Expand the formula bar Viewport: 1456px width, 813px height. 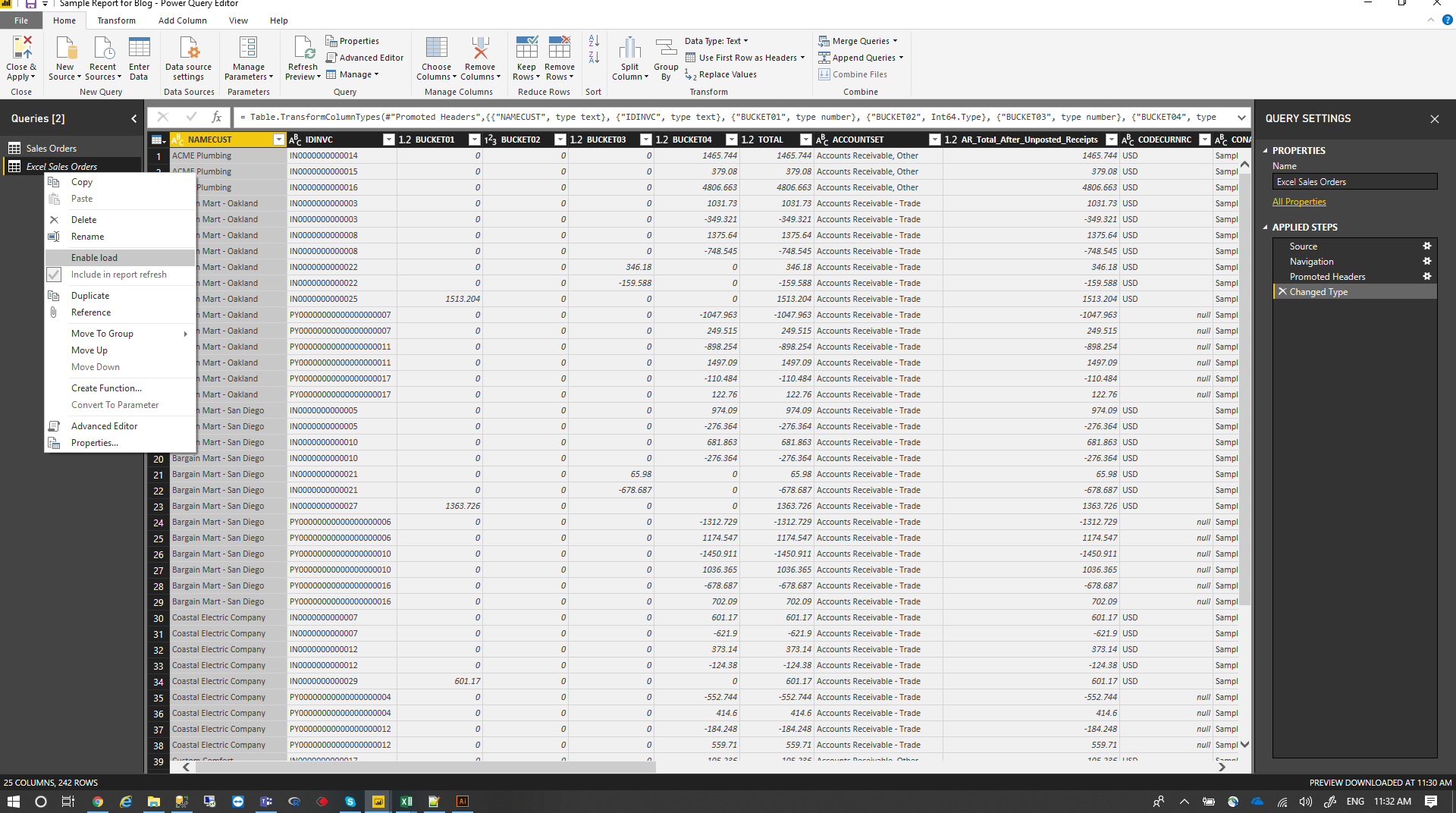pos(1241,117)
